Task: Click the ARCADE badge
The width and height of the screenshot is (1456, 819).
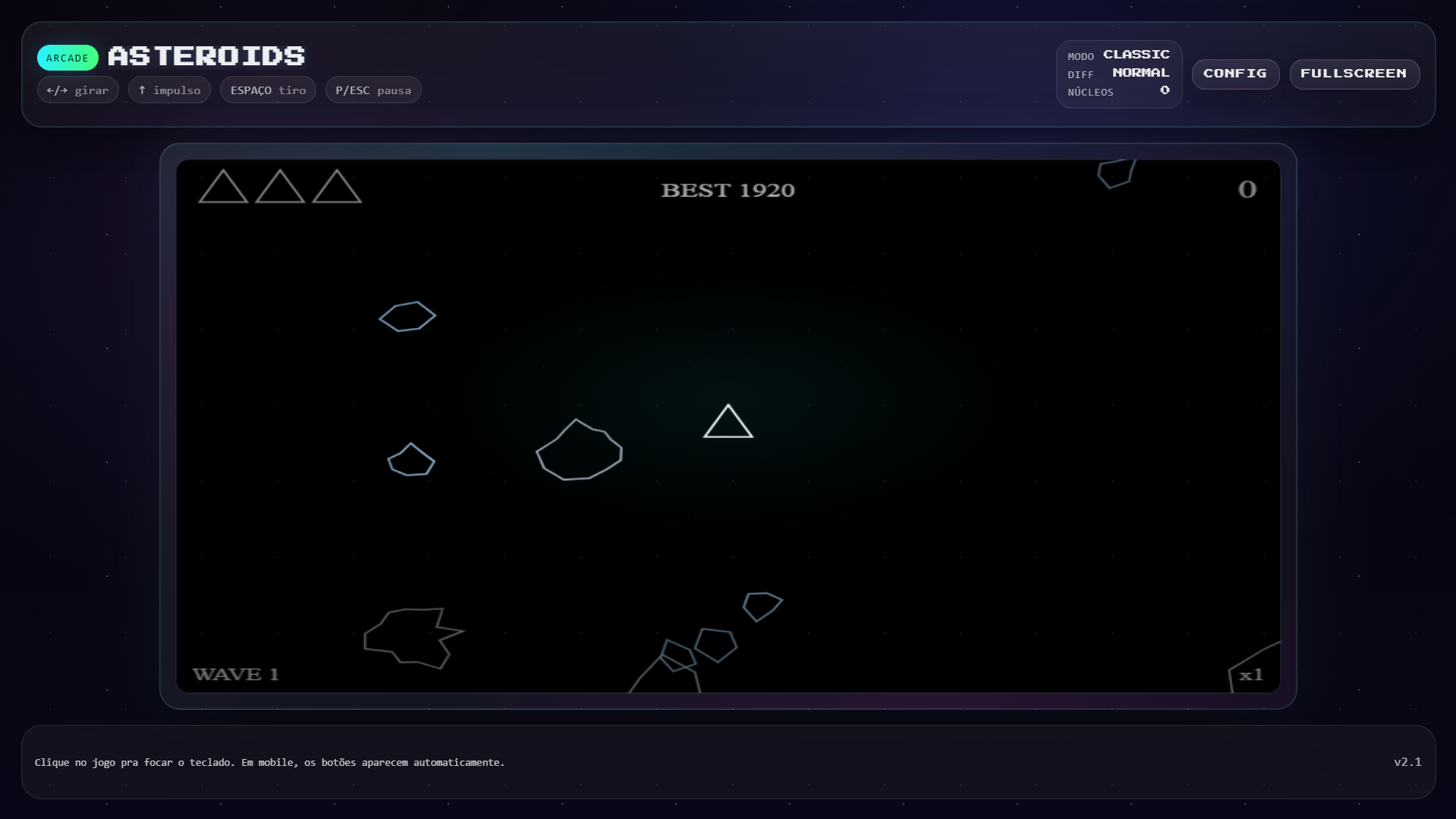Action: [x=68, y=58]
